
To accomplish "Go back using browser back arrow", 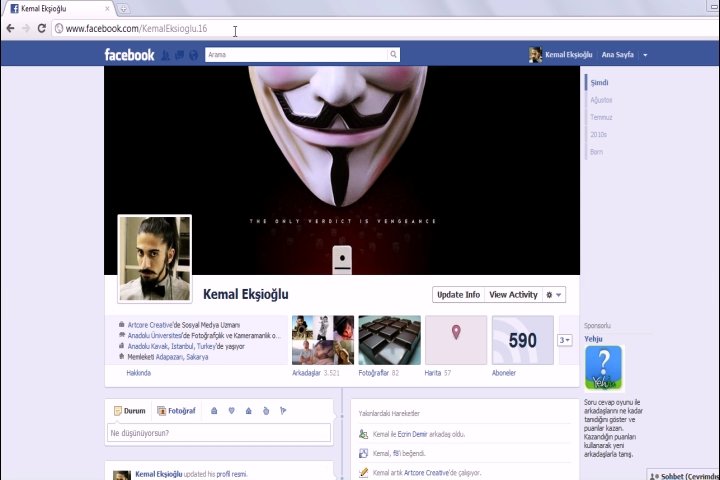I will point(10,28).
